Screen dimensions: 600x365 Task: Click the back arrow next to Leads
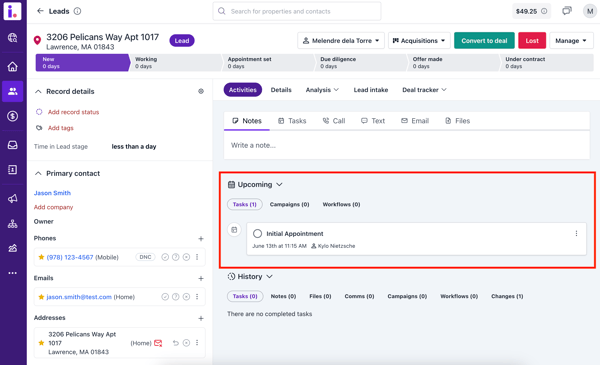(40, 11)
